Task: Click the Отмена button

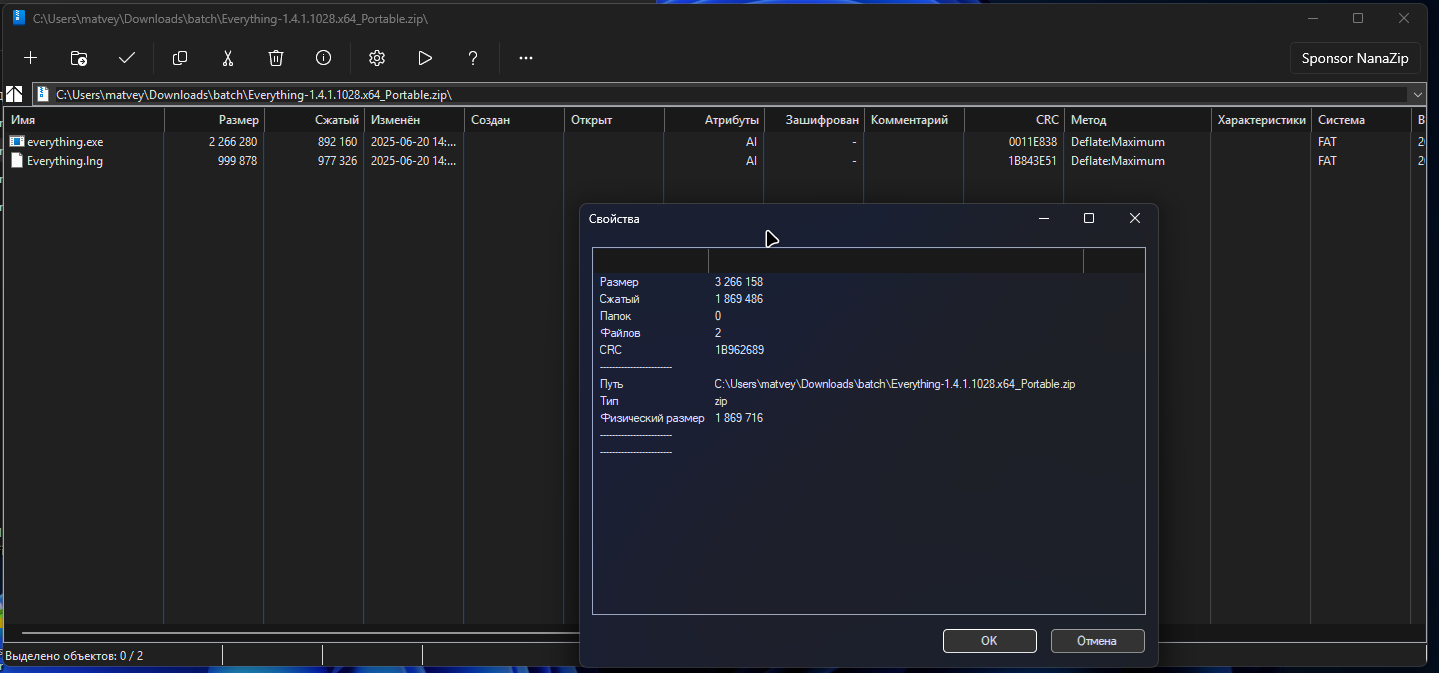Action: tap(1097, 641)
